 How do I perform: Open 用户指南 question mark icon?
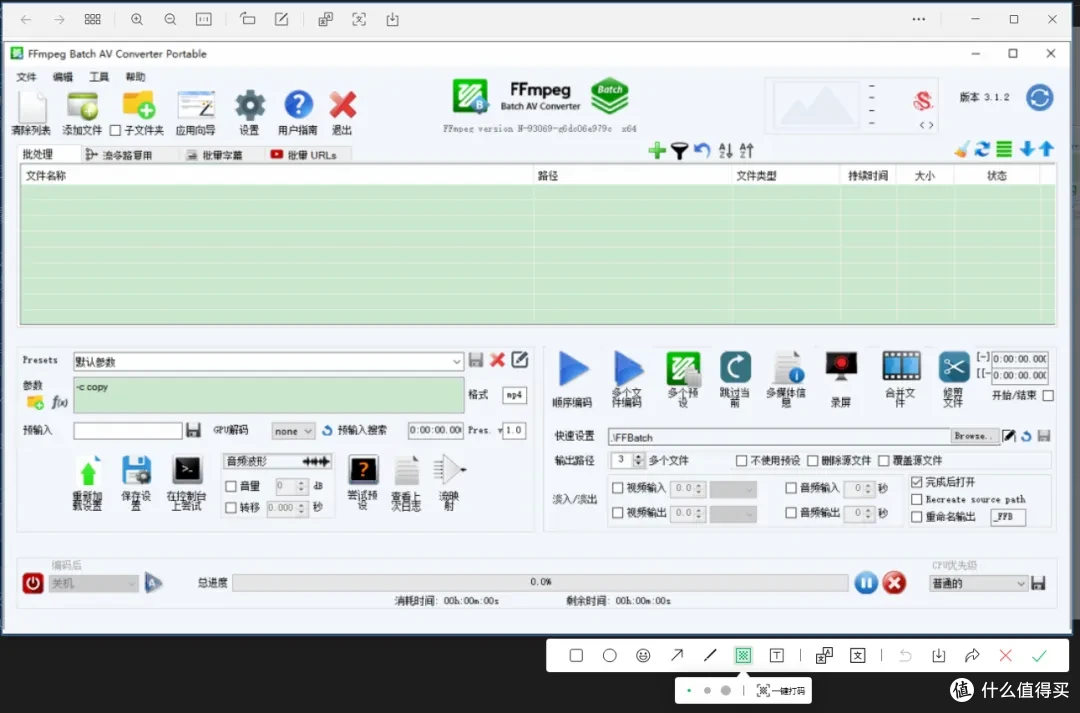point(298,105)
